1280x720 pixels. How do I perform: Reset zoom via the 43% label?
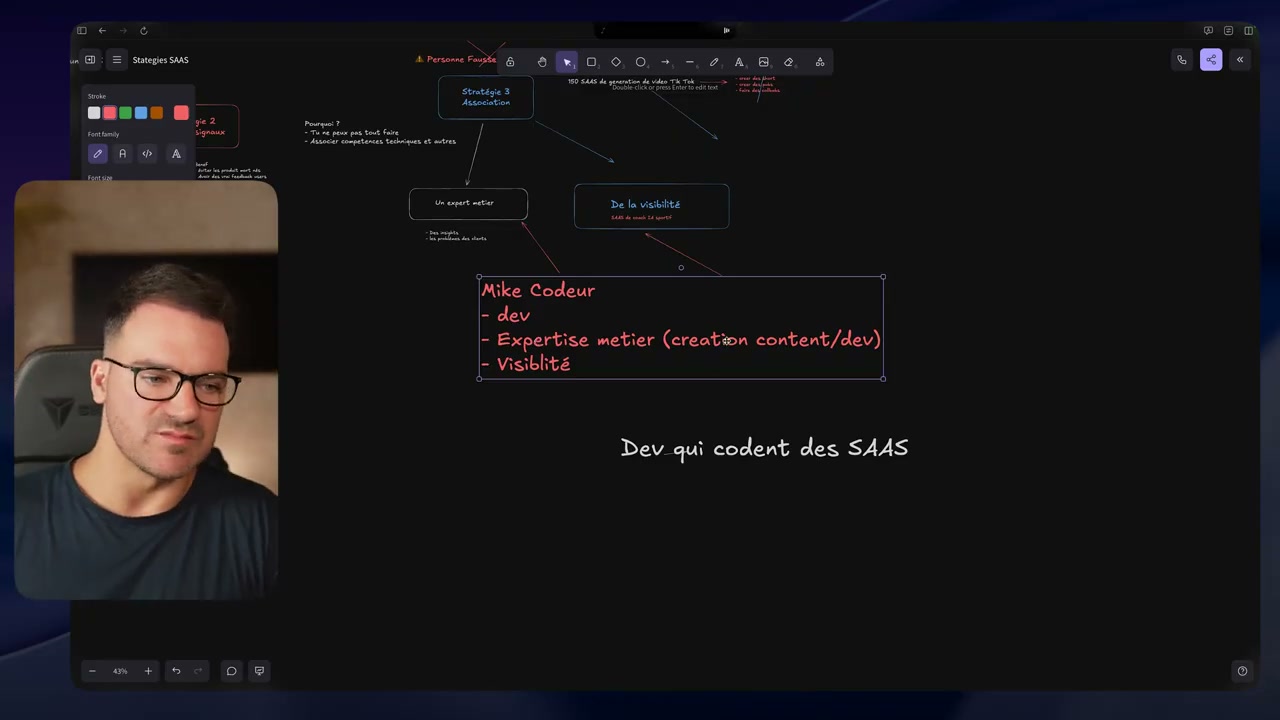click(x=120, y=671)
